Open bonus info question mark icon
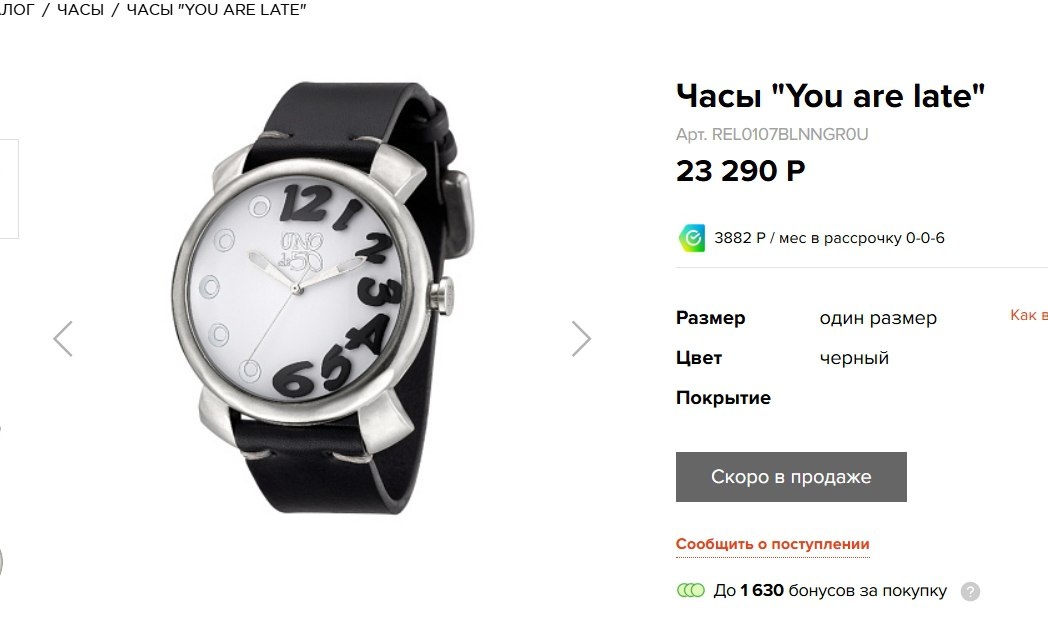1048x626 pixels. (970, 591)
